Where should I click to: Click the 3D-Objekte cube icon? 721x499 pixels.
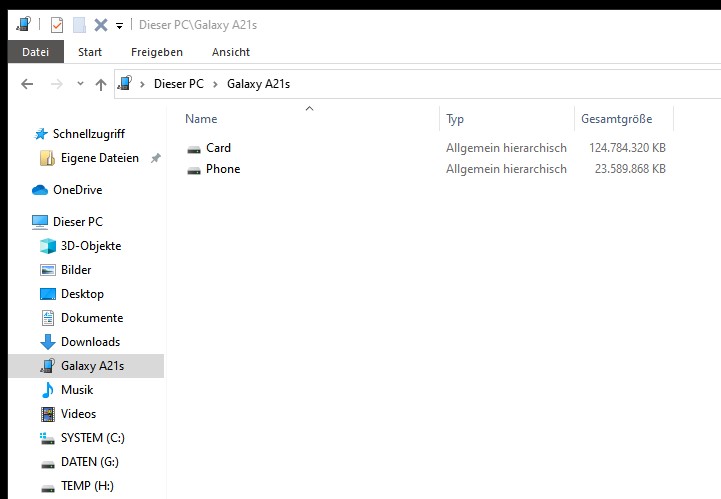click(x=48, y=246)
